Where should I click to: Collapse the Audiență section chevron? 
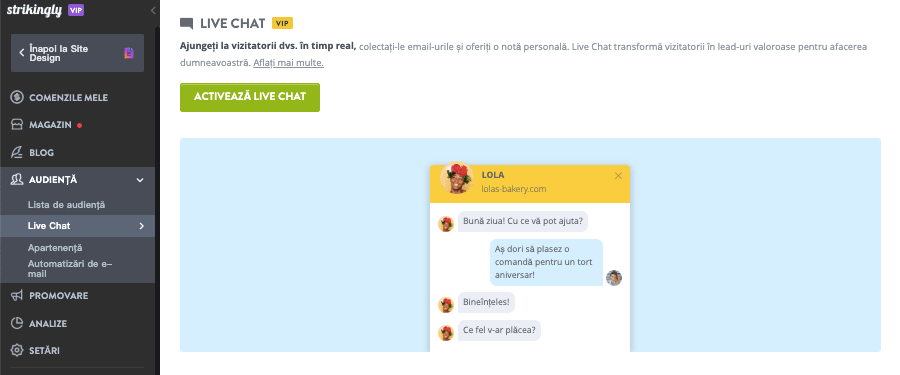pos(140,180)
